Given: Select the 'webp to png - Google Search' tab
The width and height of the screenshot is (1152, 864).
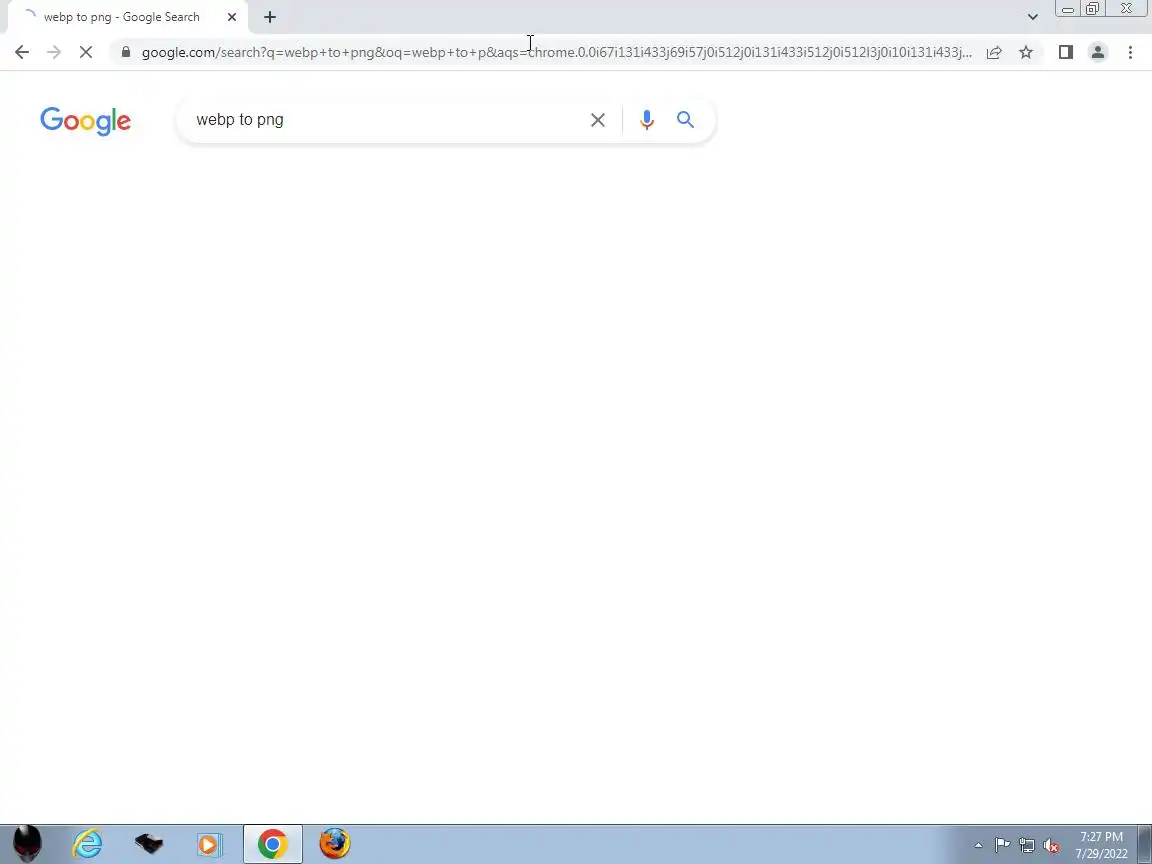Looking at the screenshot, I should click(121, 17).
